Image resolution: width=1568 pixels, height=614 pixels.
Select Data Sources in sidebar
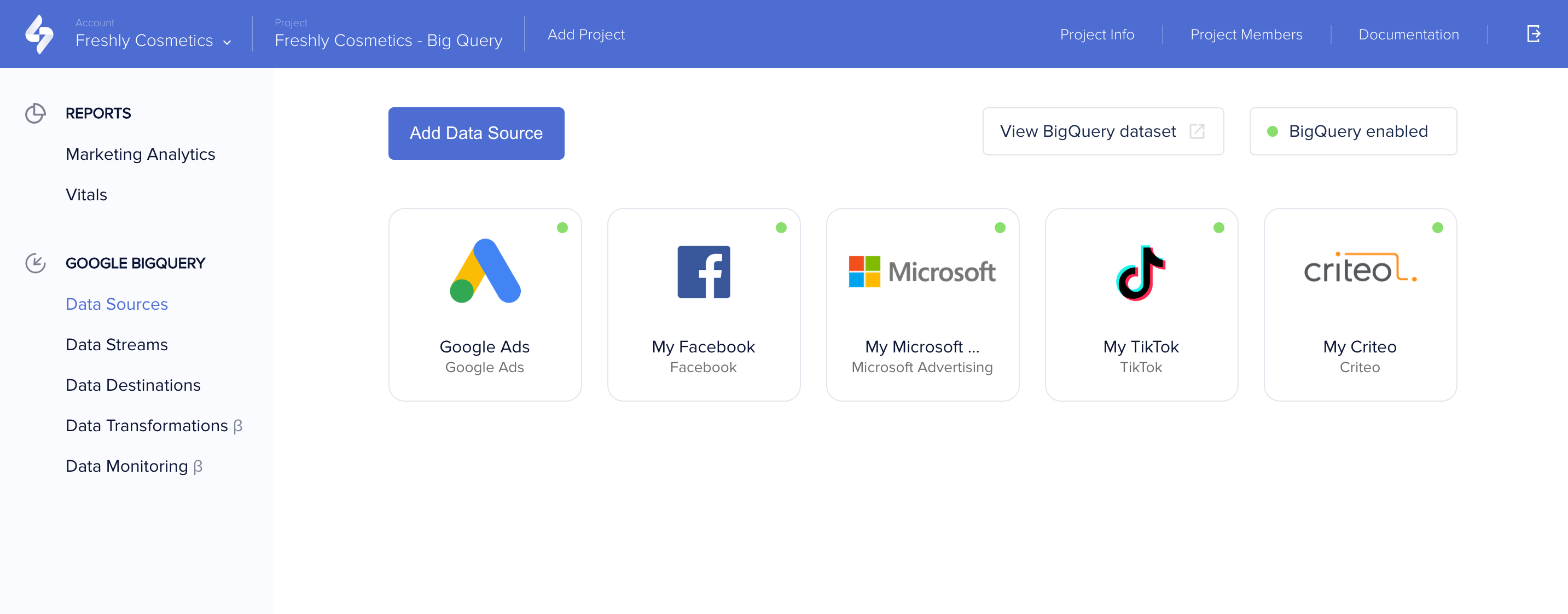(117, 304)
